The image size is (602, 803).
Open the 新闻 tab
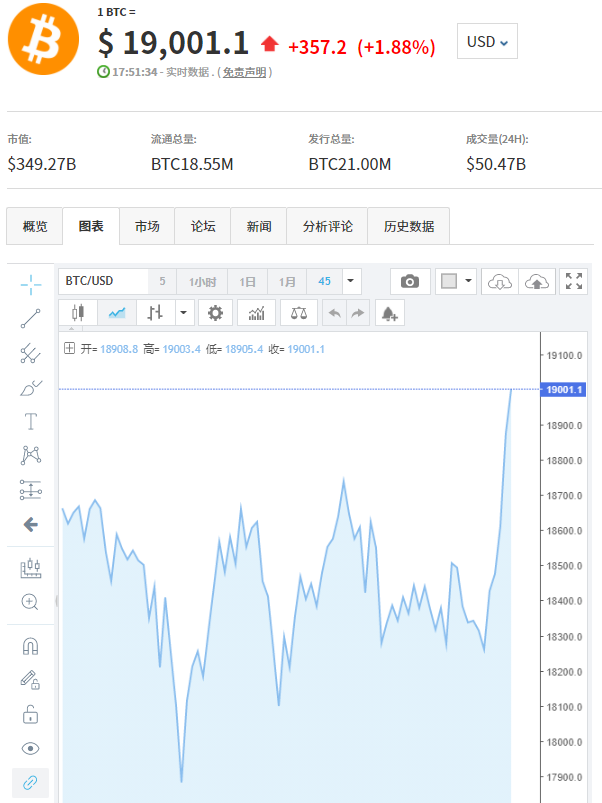258,226
